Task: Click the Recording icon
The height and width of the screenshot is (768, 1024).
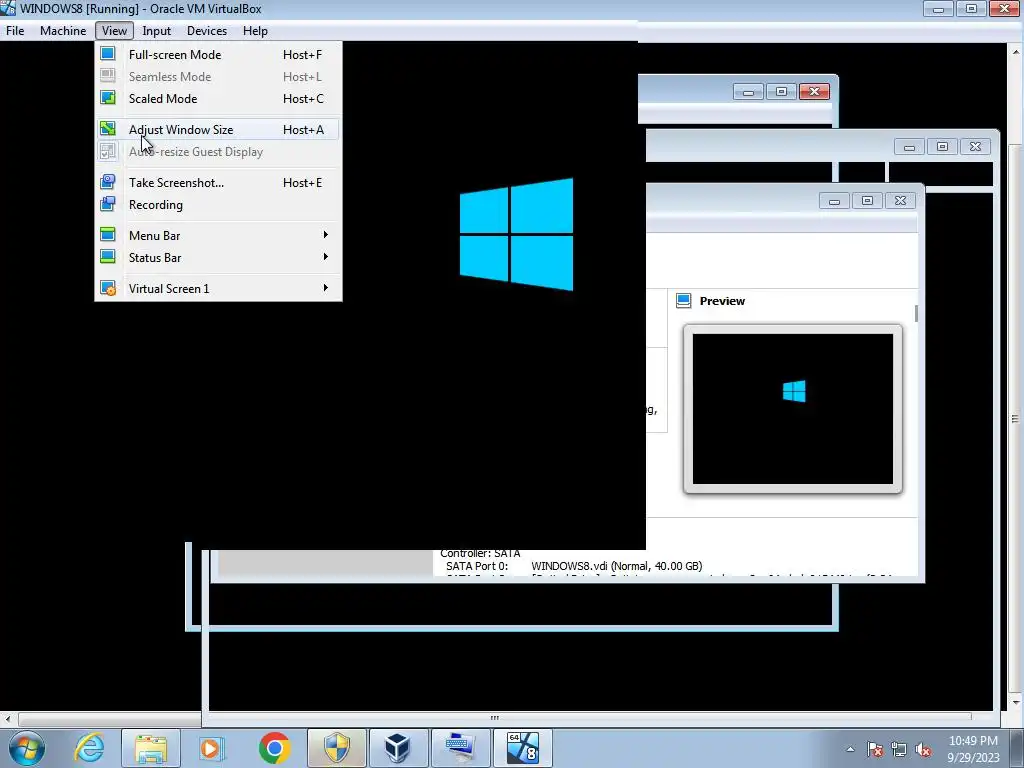Action: coord(108,204)
